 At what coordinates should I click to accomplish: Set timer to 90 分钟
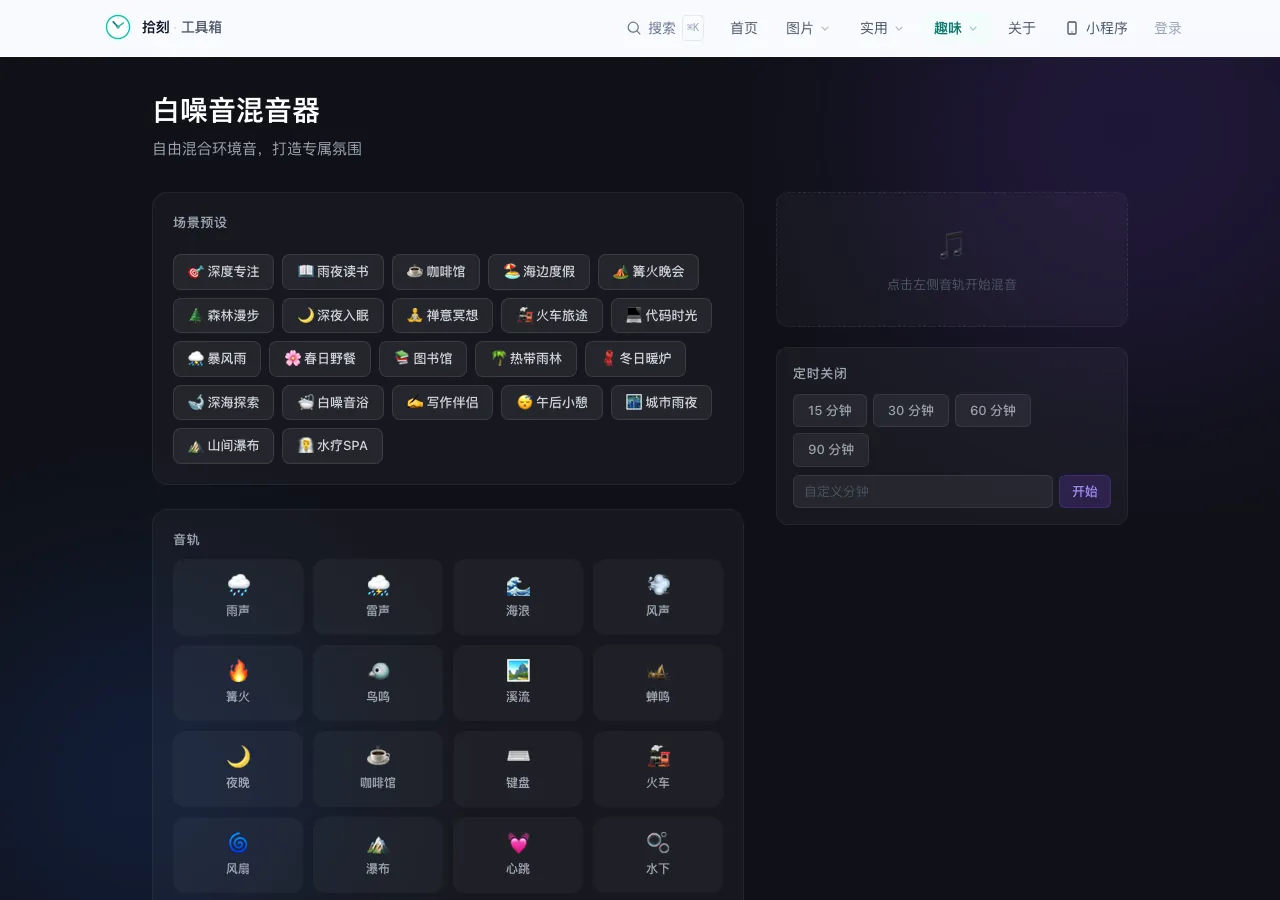click(x=831, y=450)
